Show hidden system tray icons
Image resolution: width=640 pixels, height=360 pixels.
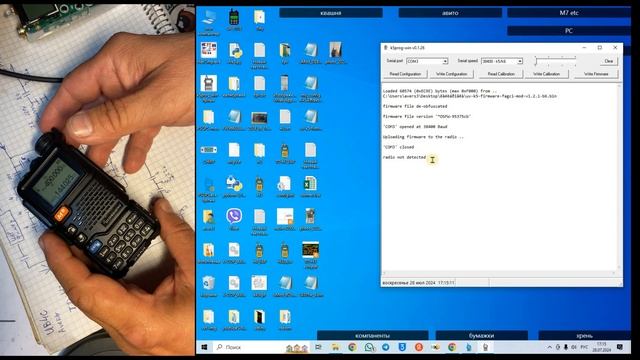pyautogui.click(x=549, y=347)
